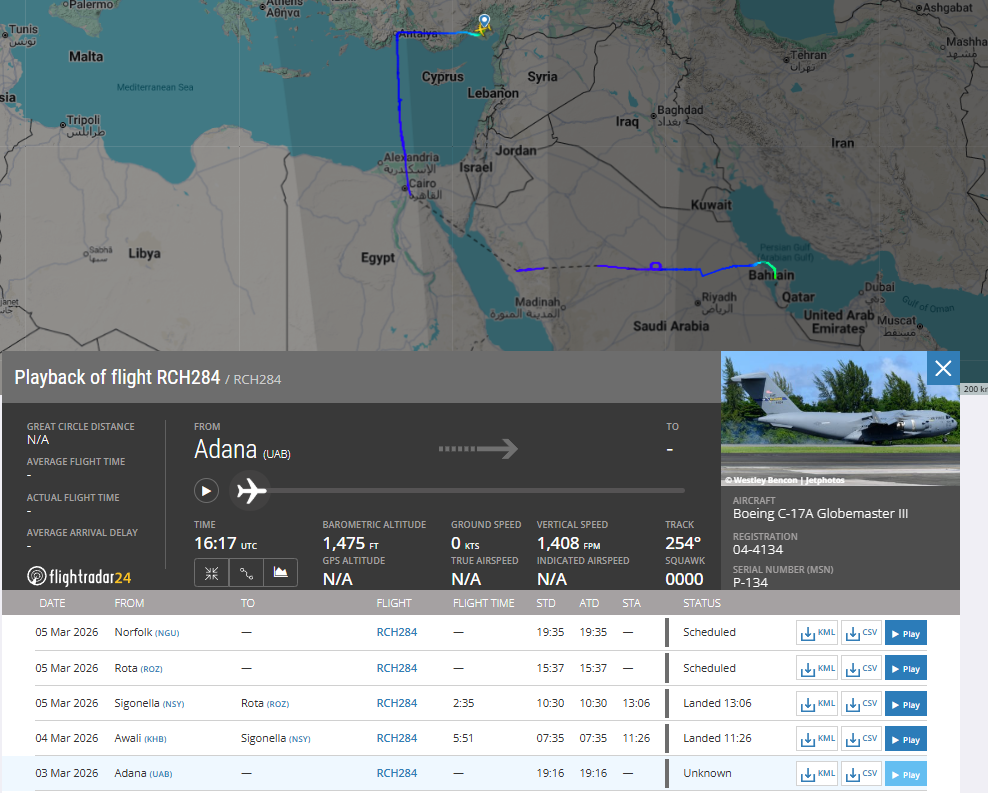Download KML for Sigonella to Rota flight
This screenshot has height=793, width=988.
[817, 704]
